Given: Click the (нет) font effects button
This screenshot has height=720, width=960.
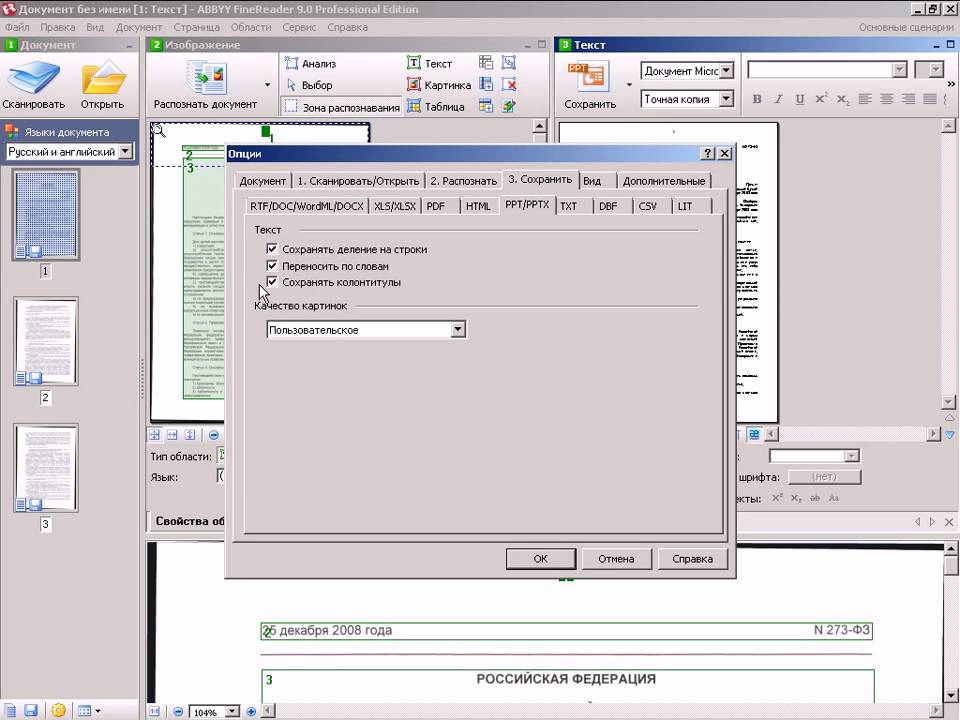Looking at the screenshot, I should pos(824,476).
